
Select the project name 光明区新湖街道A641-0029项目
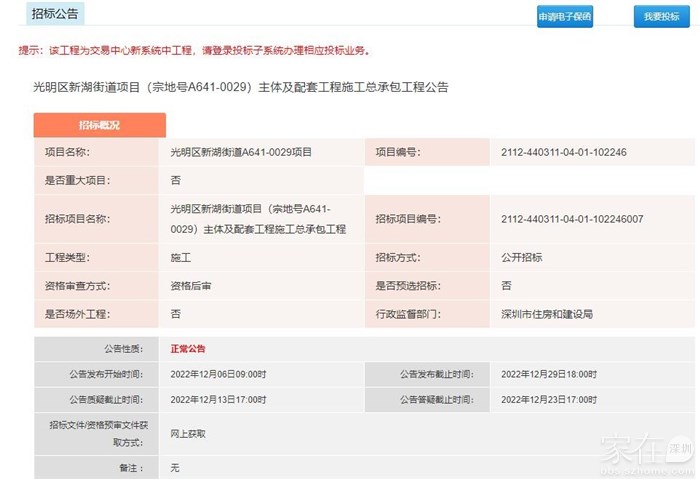pos(241,152)
